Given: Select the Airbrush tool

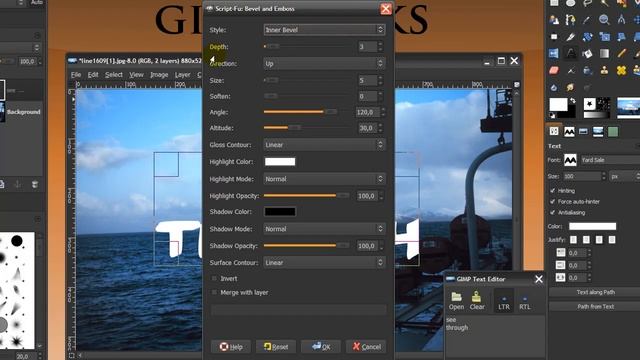Looking at the screenshot, I should click(x=571, y=71).
